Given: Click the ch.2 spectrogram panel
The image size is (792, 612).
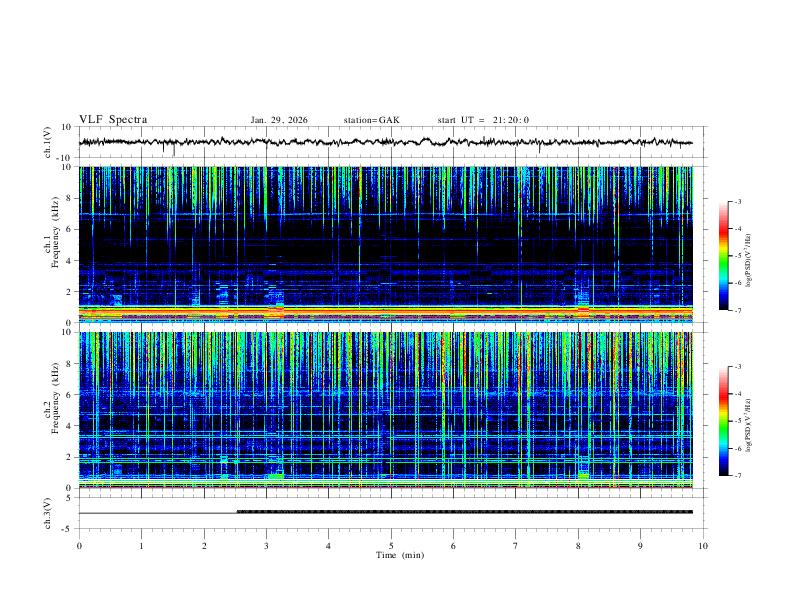Looking at the screenshot, I should [385, 410].
